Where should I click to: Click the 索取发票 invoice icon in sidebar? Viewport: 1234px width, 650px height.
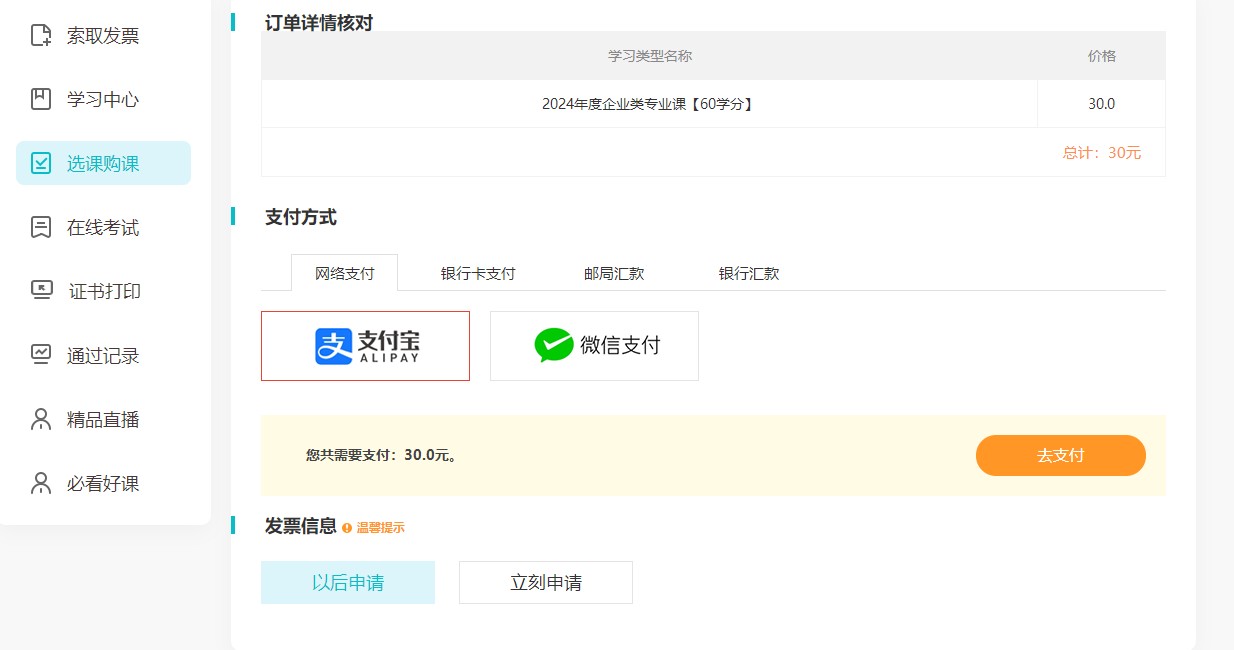pos(41,36)
